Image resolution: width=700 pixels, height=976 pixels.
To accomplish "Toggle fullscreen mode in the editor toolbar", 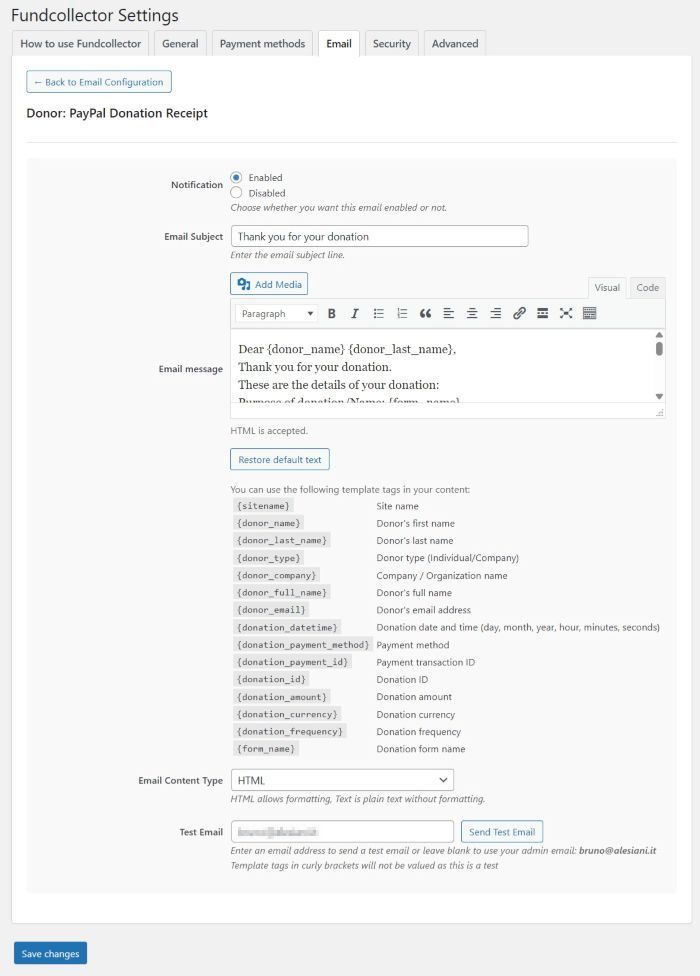I will (x=565, y=314).
